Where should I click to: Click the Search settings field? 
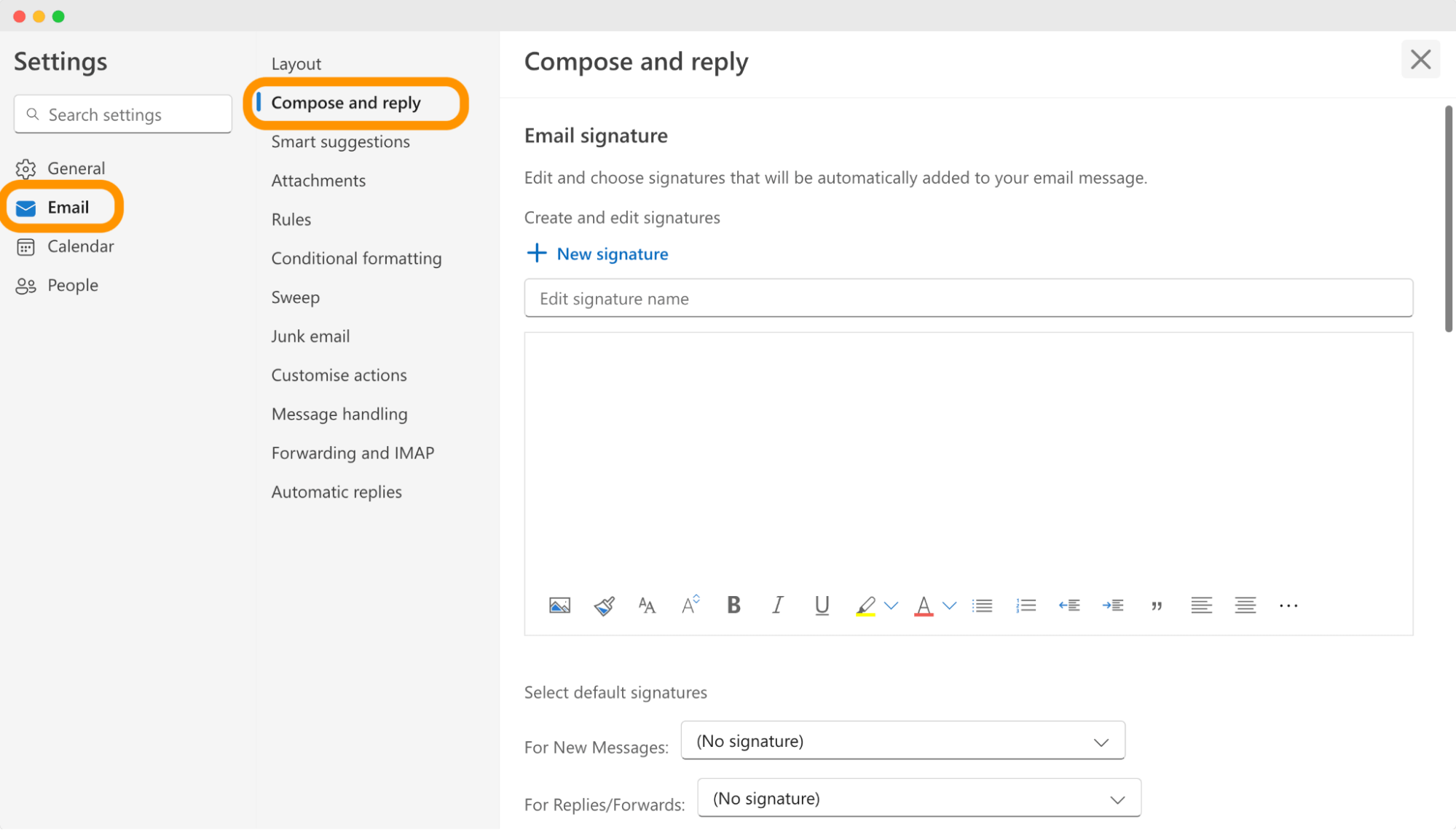pos(122,114)
